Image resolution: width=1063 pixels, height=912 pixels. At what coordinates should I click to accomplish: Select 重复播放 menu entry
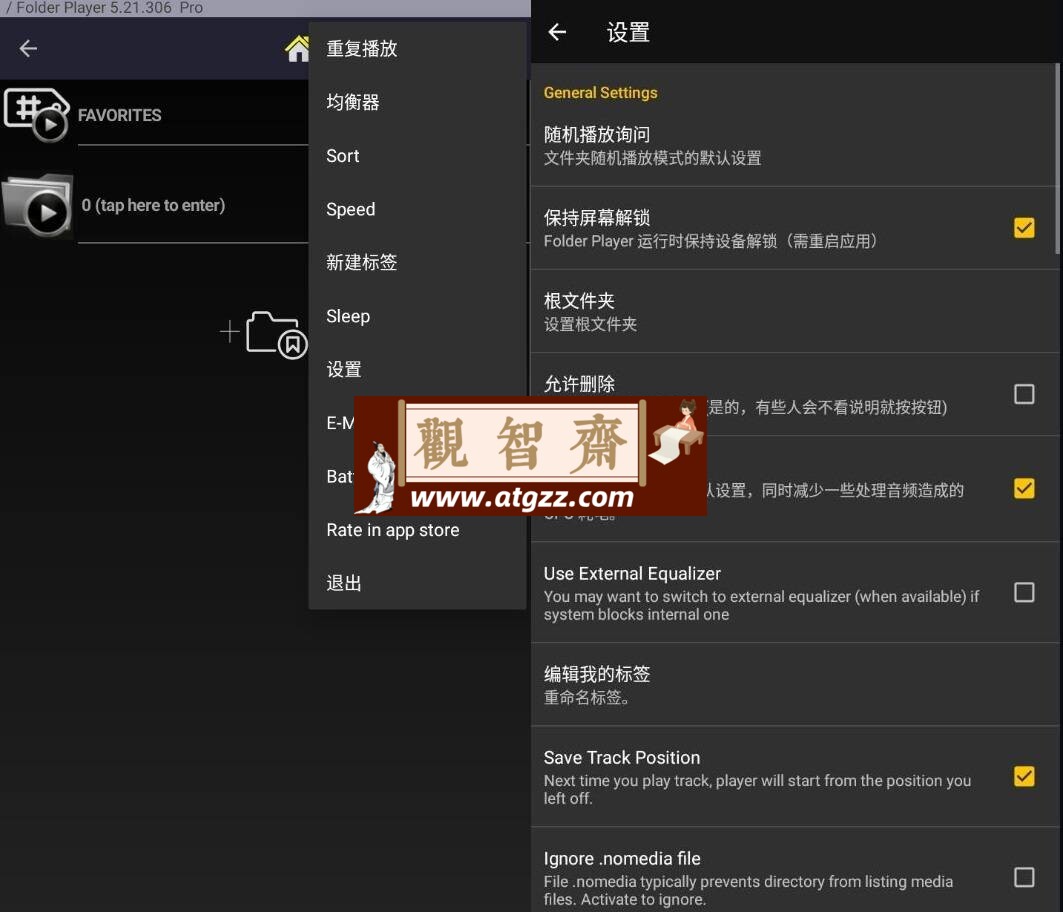[417, 49]
